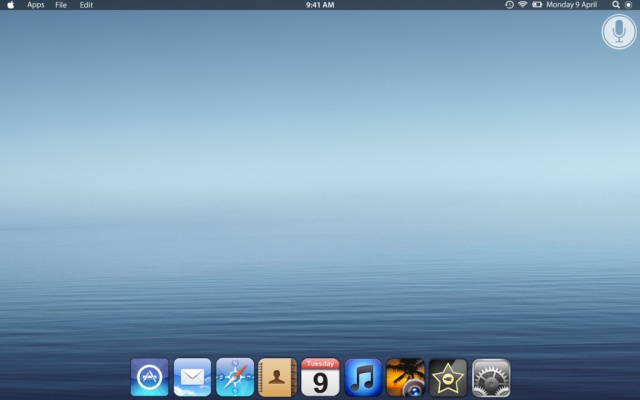Viewport: 640px width, 400px height.
Task: Launch the Mail app in the dock
Action: [x=192, y=378]
